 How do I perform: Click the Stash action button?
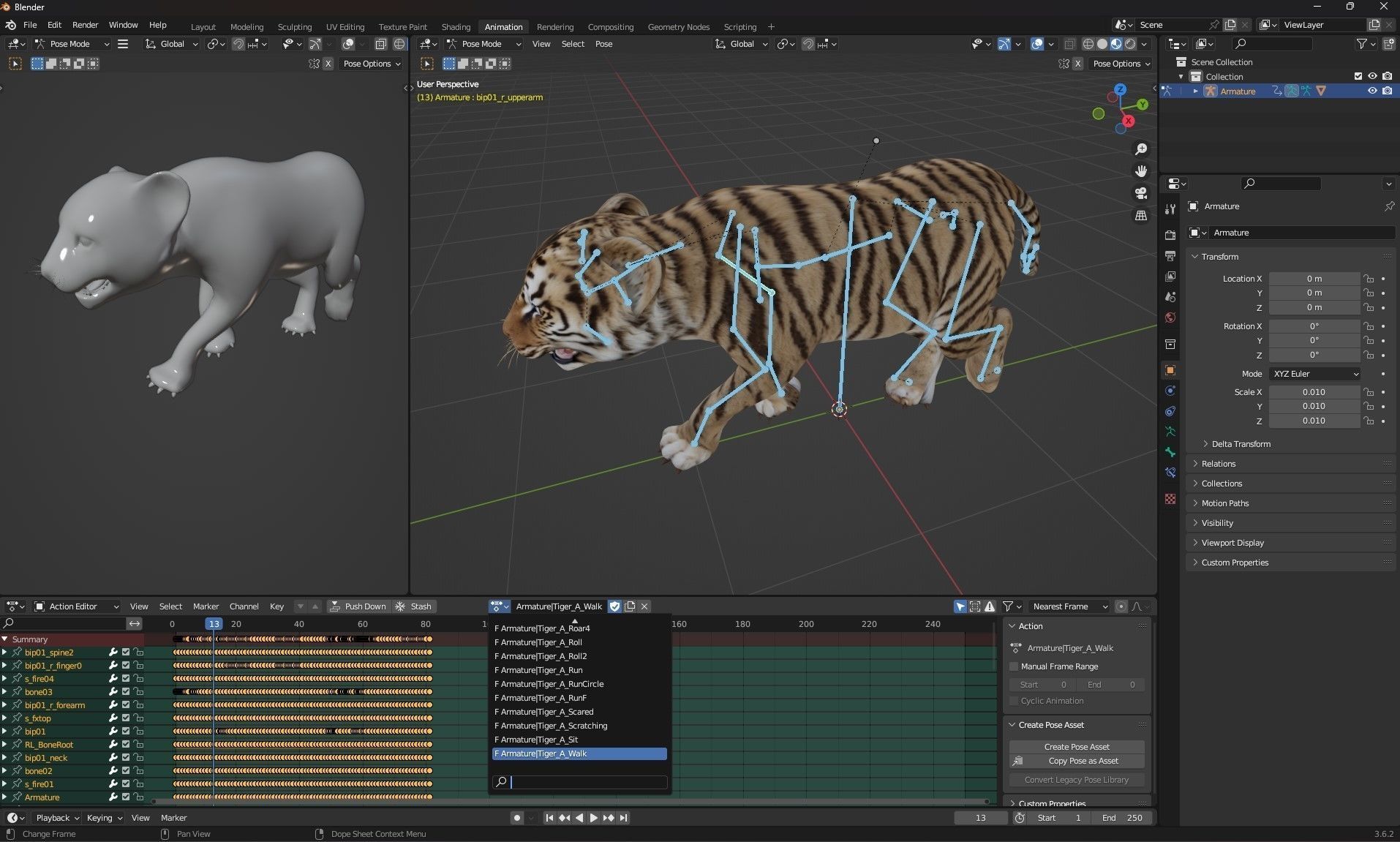pyautogui.click(x=414, y=606)
